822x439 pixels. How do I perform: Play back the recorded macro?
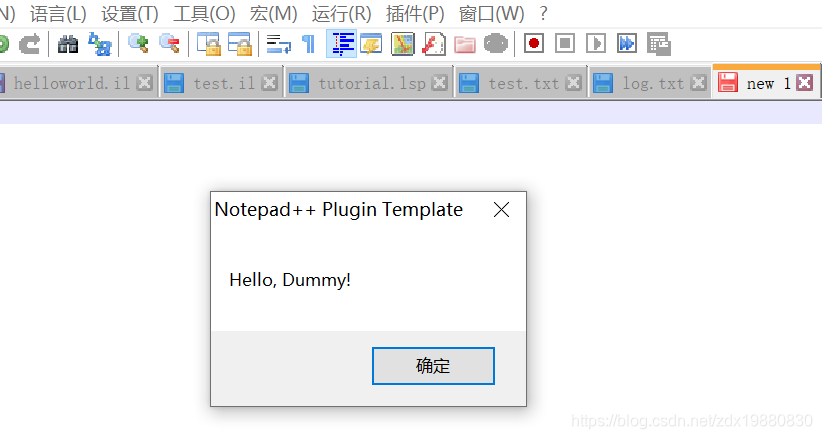(596, 44)
